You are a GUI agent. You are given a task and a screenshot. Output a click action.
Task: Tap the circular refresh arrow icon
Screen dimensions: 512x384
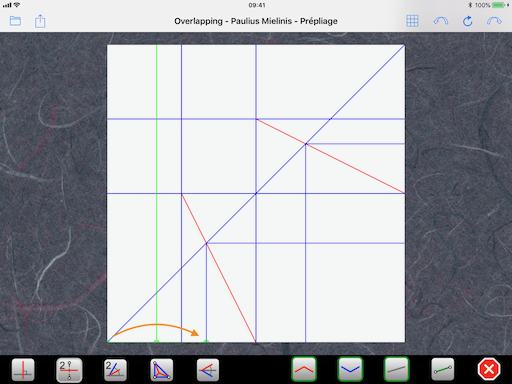pos(468,21)
